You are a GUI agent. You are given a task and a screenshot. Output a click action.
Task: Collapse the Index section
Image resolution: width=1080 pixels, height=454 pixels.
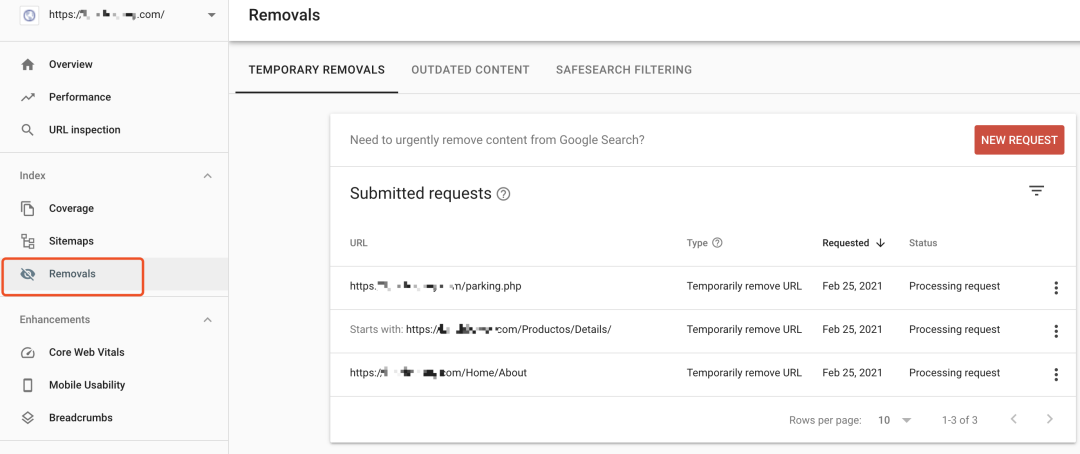(x=208, y=176)
